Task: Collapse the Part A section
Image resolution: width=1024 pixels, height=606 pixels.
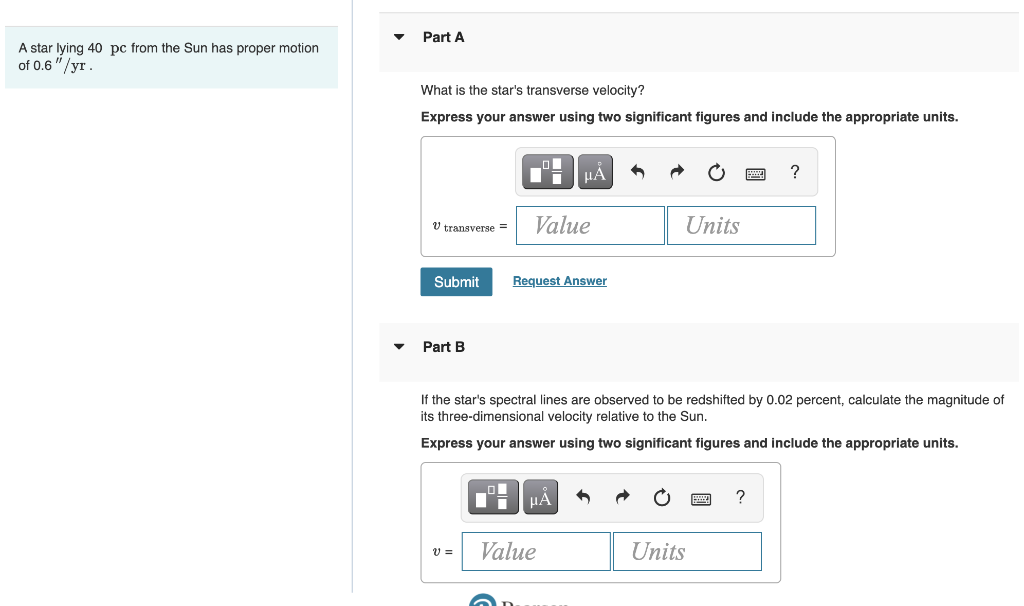Action: (x=399, y=37)
